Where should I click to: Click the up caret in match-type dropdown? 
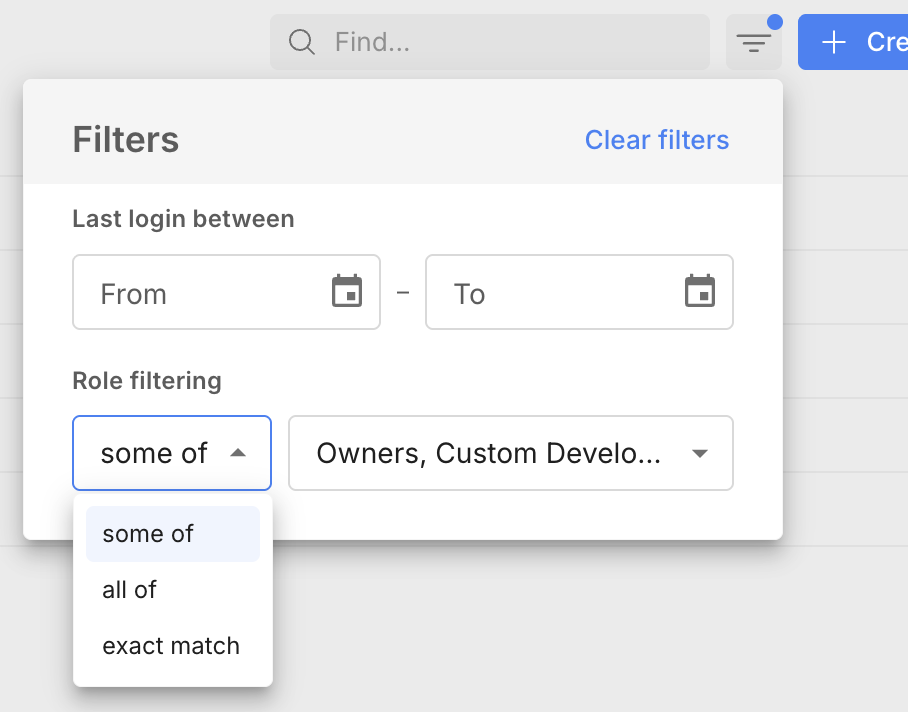tap(237, 453)
